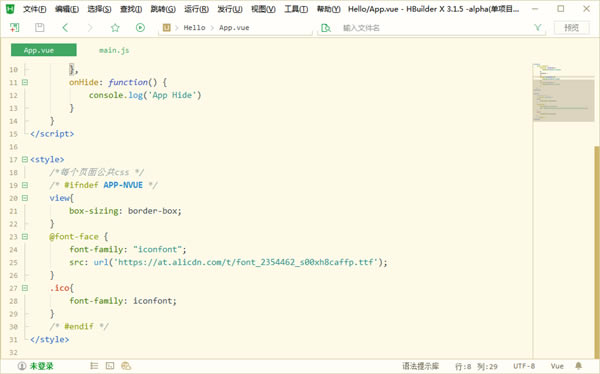Click line number 32 in gutter
Viewport: 600px width, 374px height.
[x=13, y=352]
